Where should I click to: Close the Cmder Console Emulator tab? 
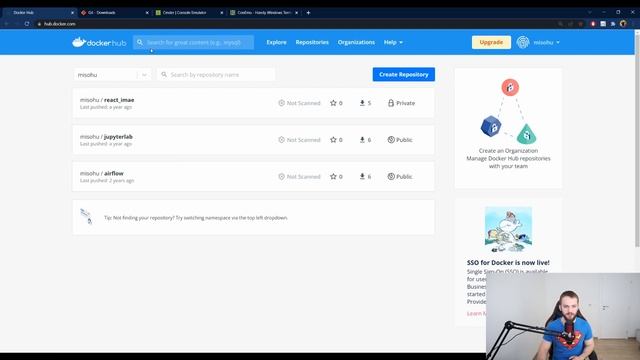pyautogui.click(x=222, y=13)
